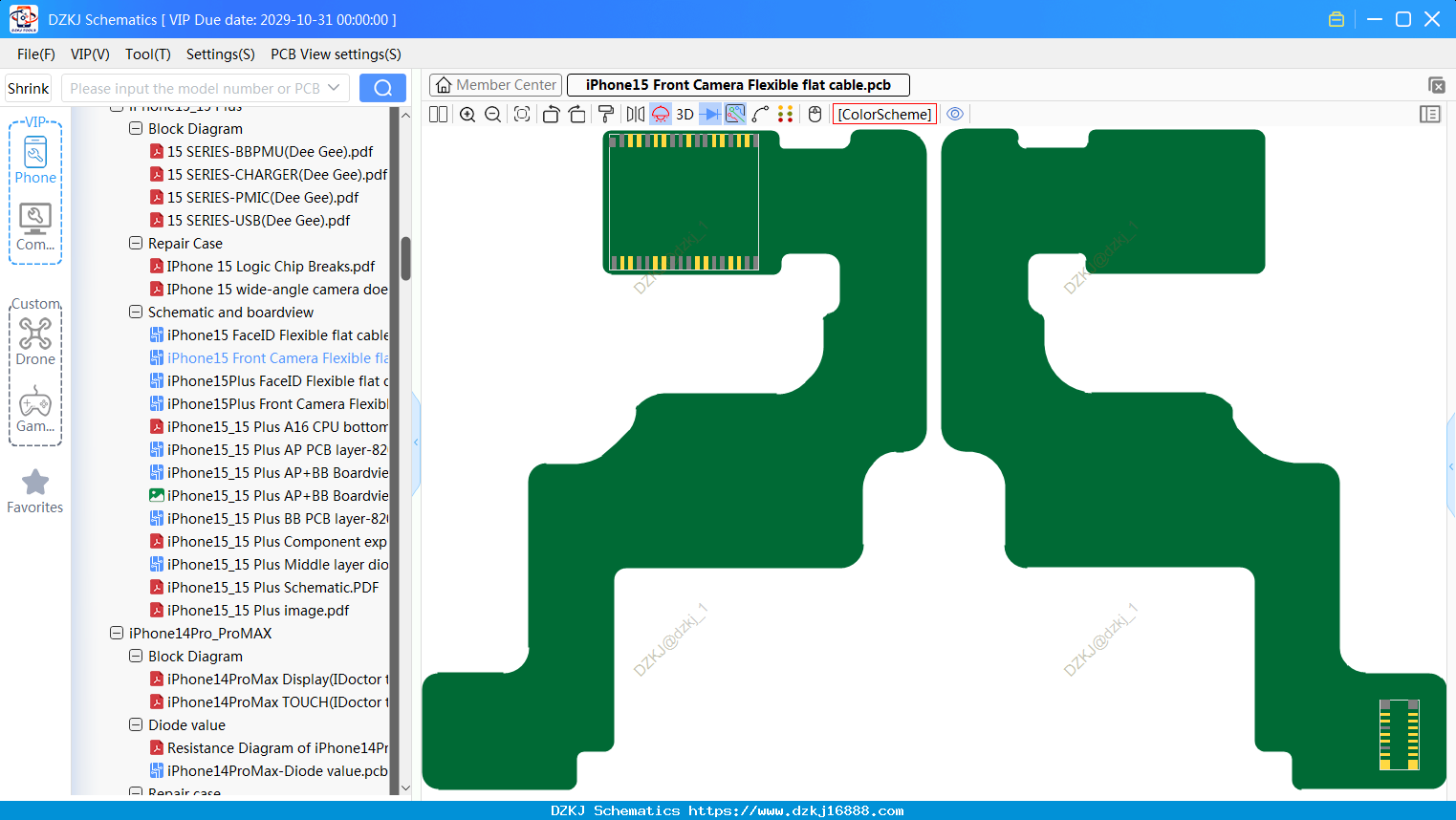Toggle the eye visibility icon
Viewport: 1456px width, 820px height.
click(x=955, y=115)
